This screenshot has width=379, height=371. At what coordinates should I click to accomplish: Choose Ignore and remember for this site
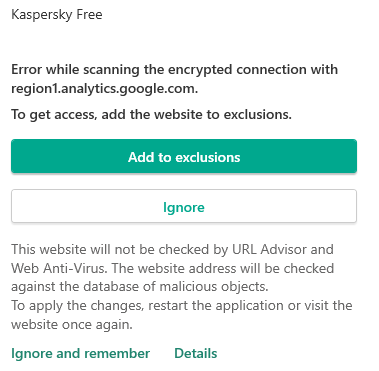pos(80,353)
